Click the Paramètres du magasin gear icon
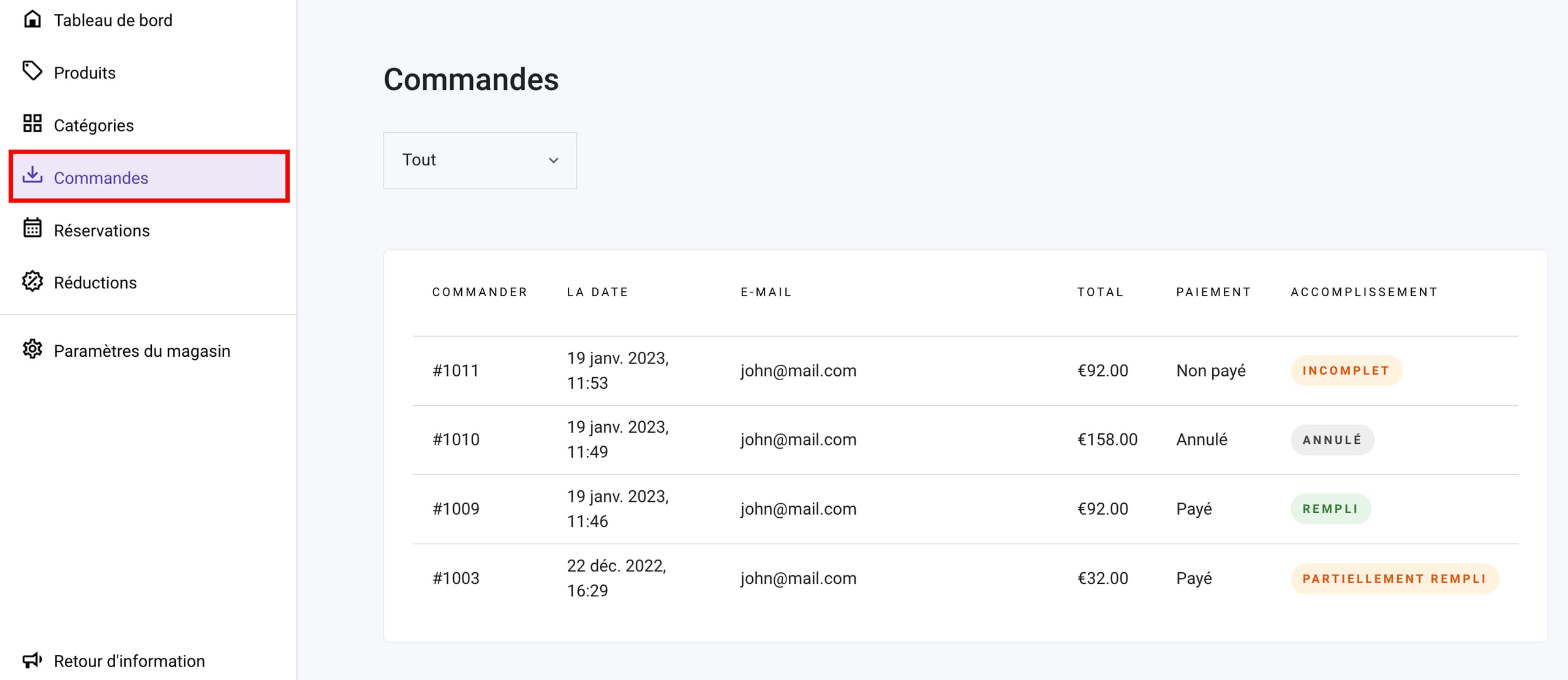This screenshot has width=1568, height=680. (32, 349)
